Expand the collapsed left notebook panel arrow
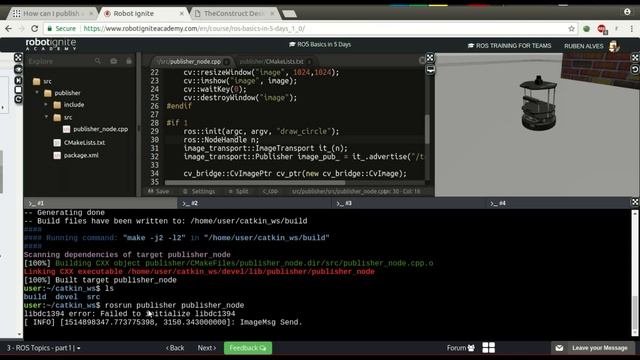 click(x=2, y=108)
